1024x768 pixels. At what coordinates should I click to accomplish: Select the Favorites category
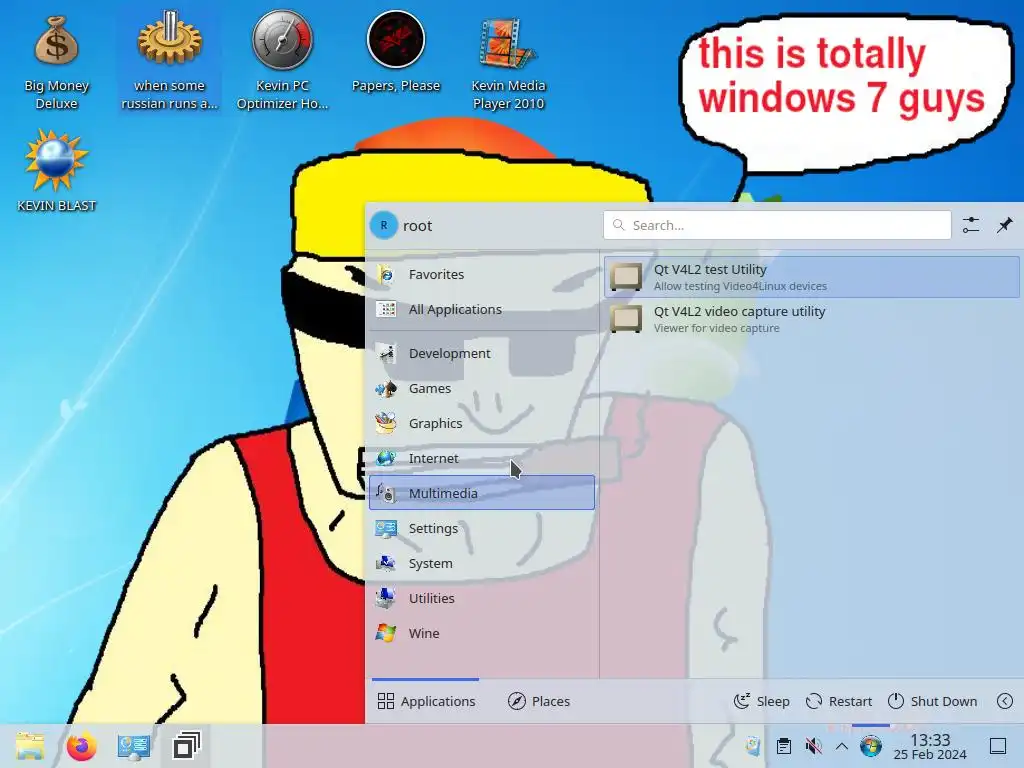point(482,274)
